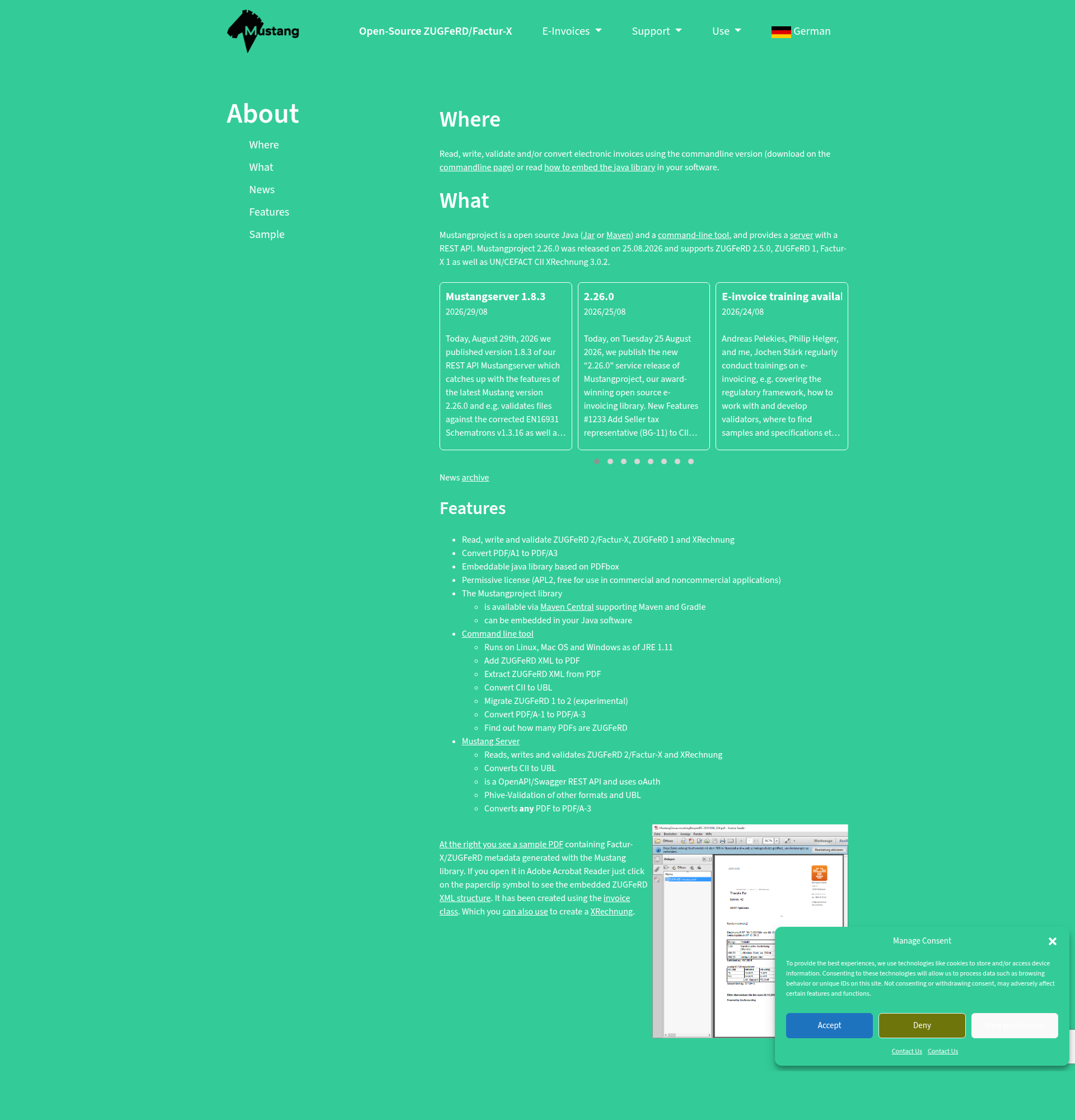1075x1120 pixels.
Task: Click the Mustang horse logo
Action: pyautogui.click(x=263, y=31)
